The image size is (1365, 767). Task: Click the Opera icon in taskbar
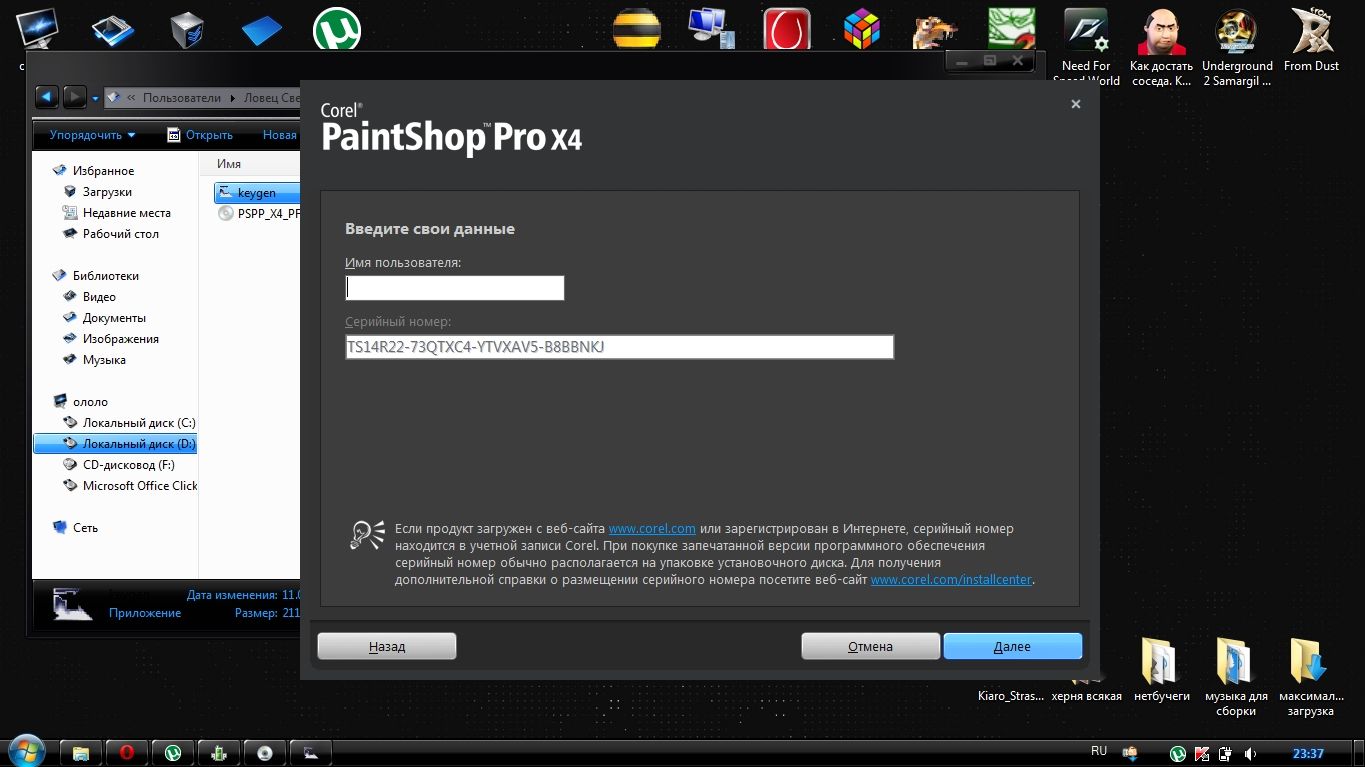pyautogui.click(x=127, y=752)
